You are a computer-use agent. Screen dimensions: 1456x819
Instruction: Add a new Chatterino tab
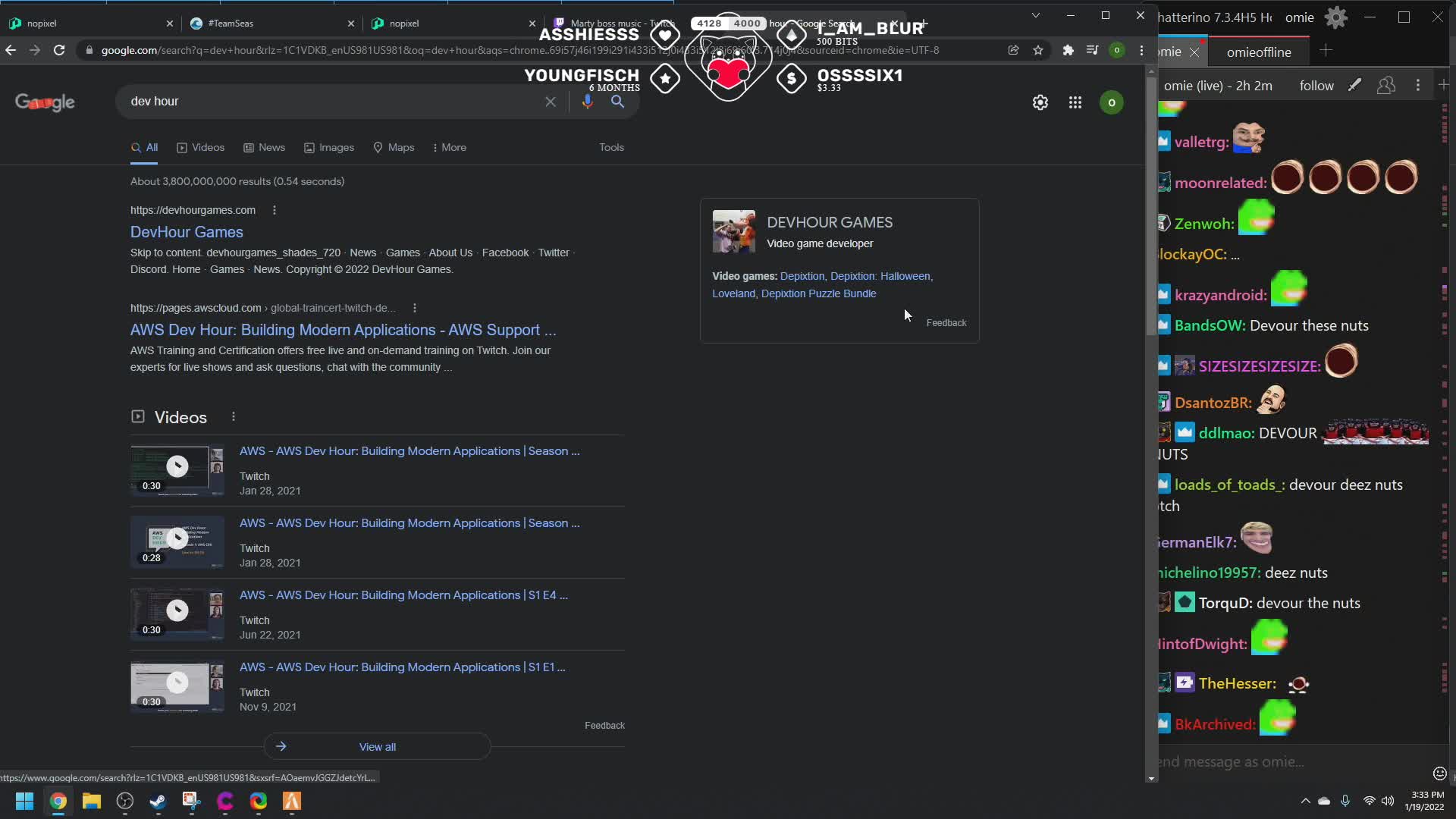tap(1326, 51)
